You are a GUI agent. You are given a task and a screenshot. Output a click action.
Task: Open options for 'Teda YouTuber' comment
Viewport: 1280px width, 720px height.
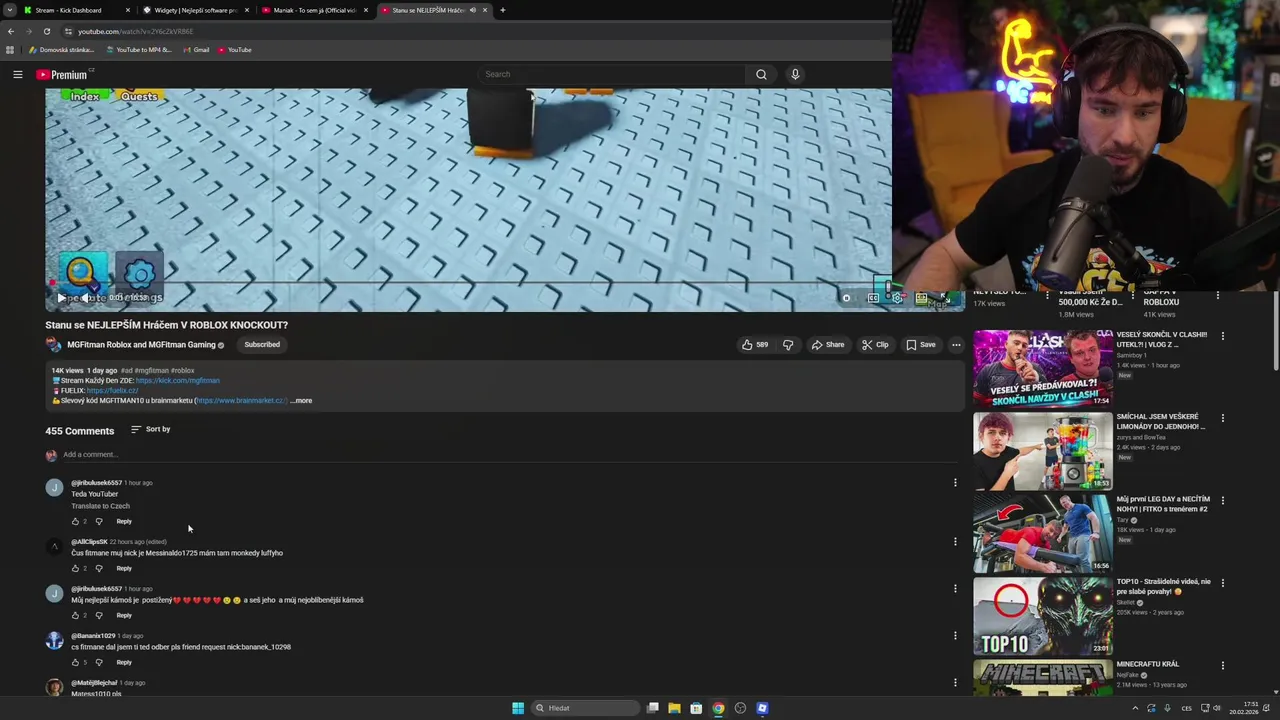pos(955,483)
